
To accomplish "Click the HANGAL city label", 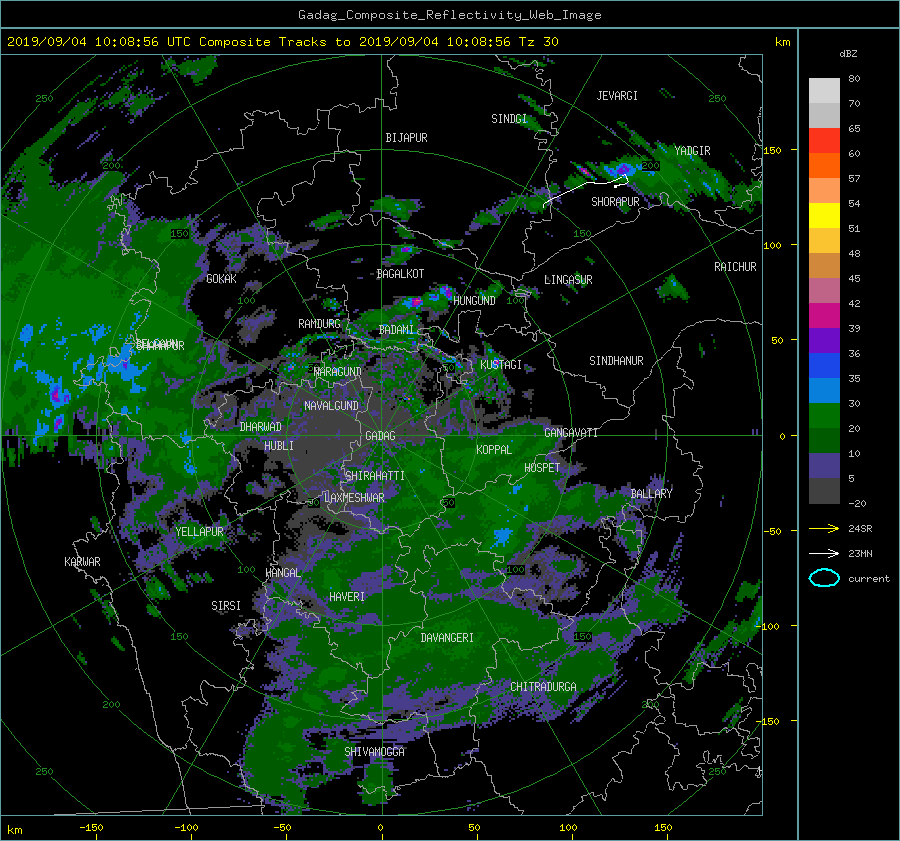I will pos(283,573).
